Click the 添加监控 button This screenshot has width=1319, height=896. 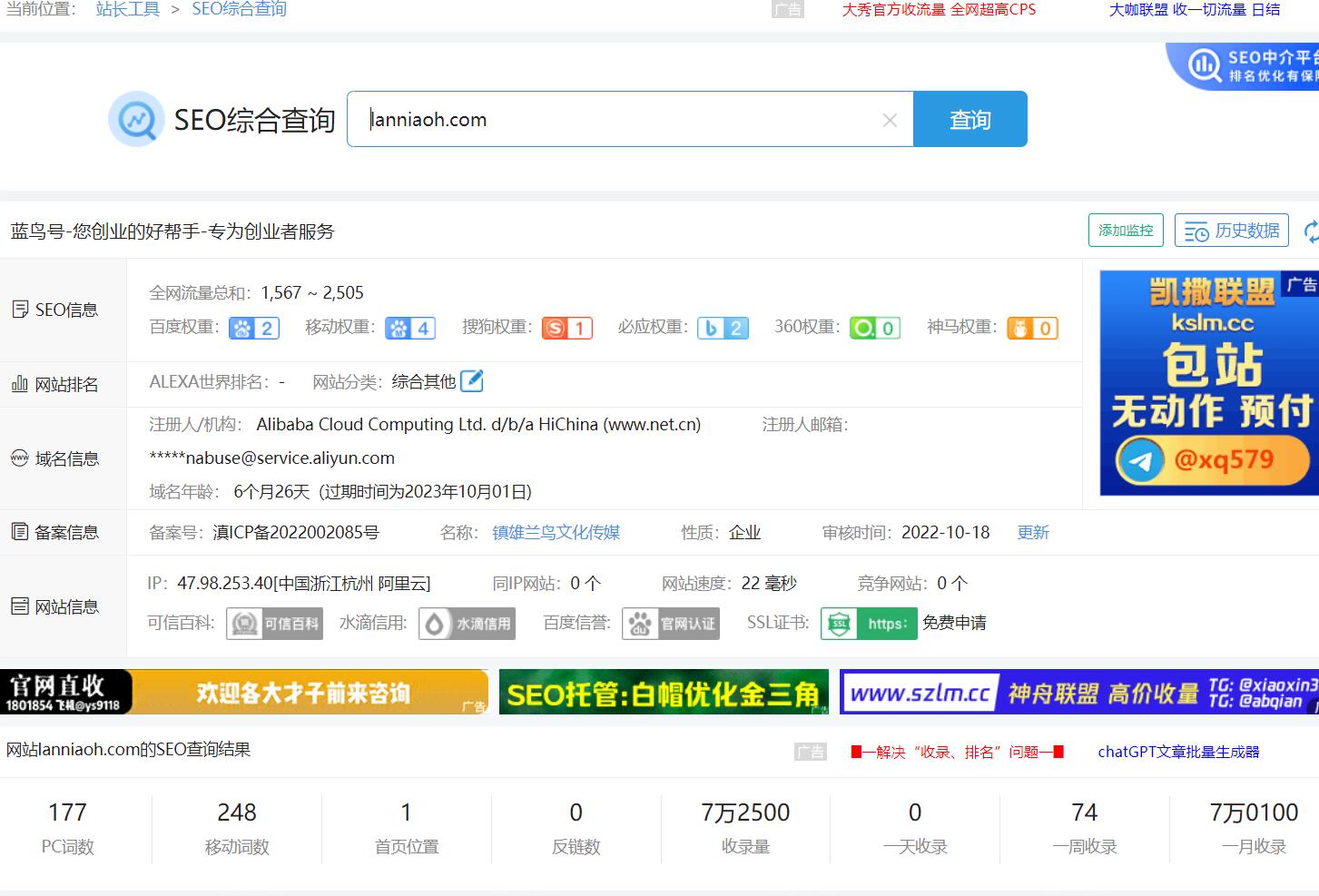tap(1126, 231)
